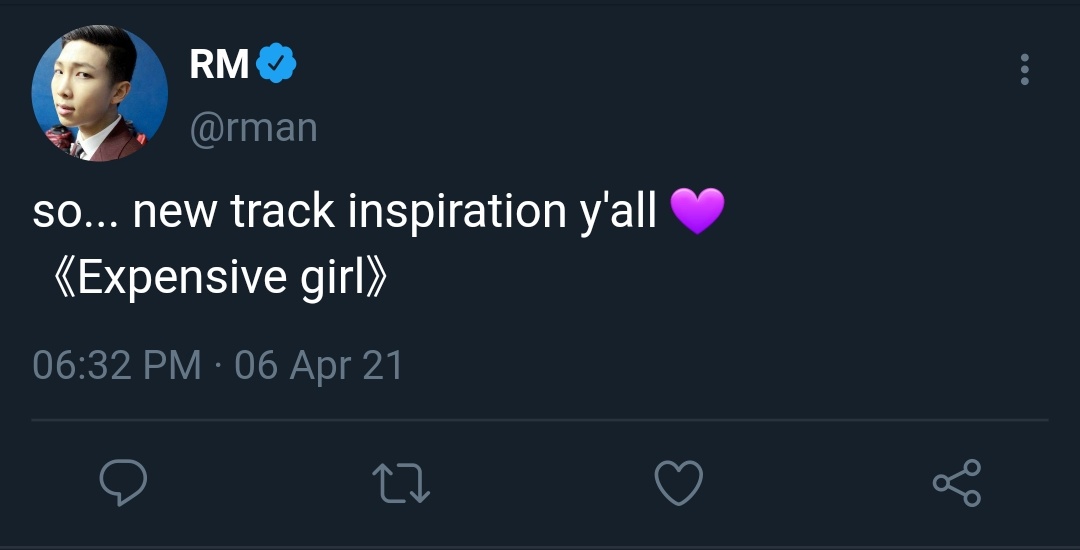Screen dimensions: 1080x550
Task: Retweet the Expensive girl tweet
Action: (x=401, y=484)
